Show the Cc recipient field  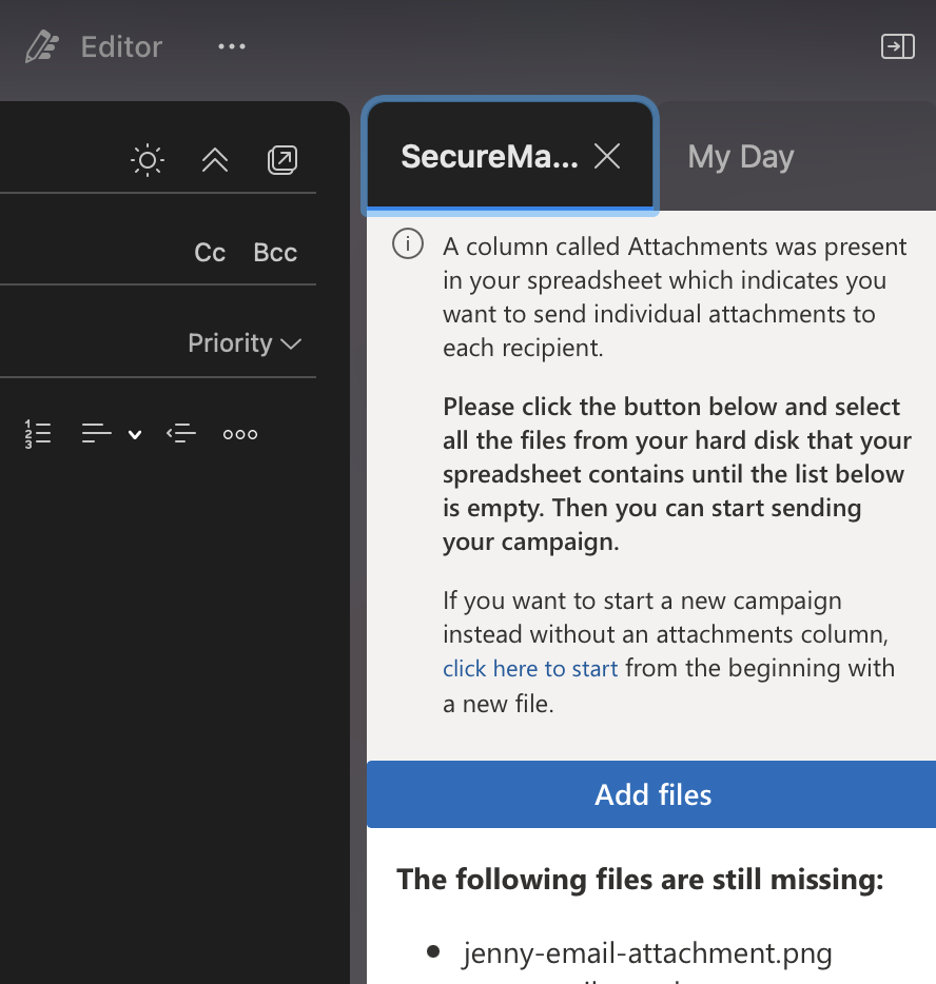(209, 252)
